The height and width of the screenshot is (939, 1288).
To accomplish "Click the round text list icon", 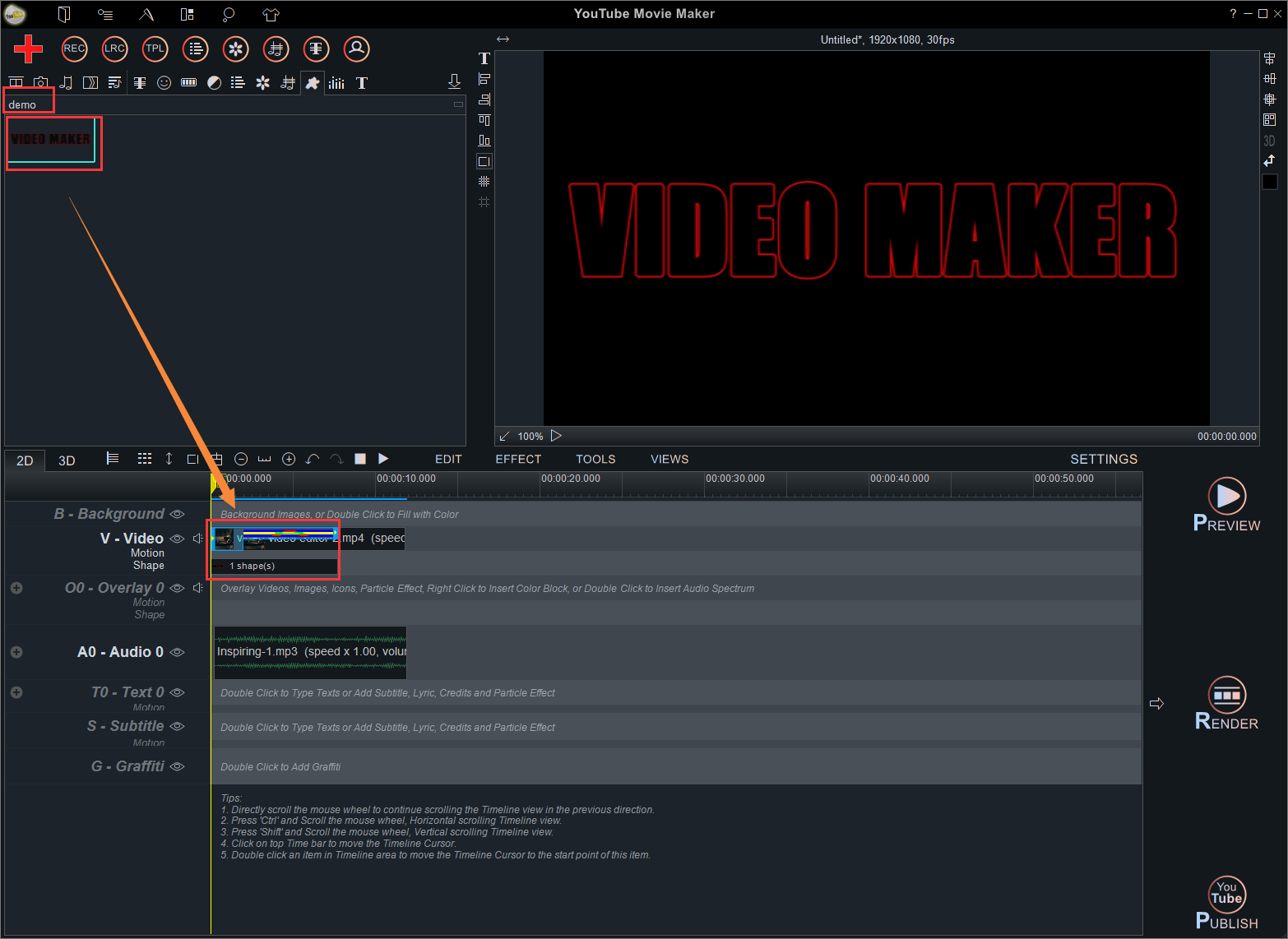I will [x=195, y=49].
